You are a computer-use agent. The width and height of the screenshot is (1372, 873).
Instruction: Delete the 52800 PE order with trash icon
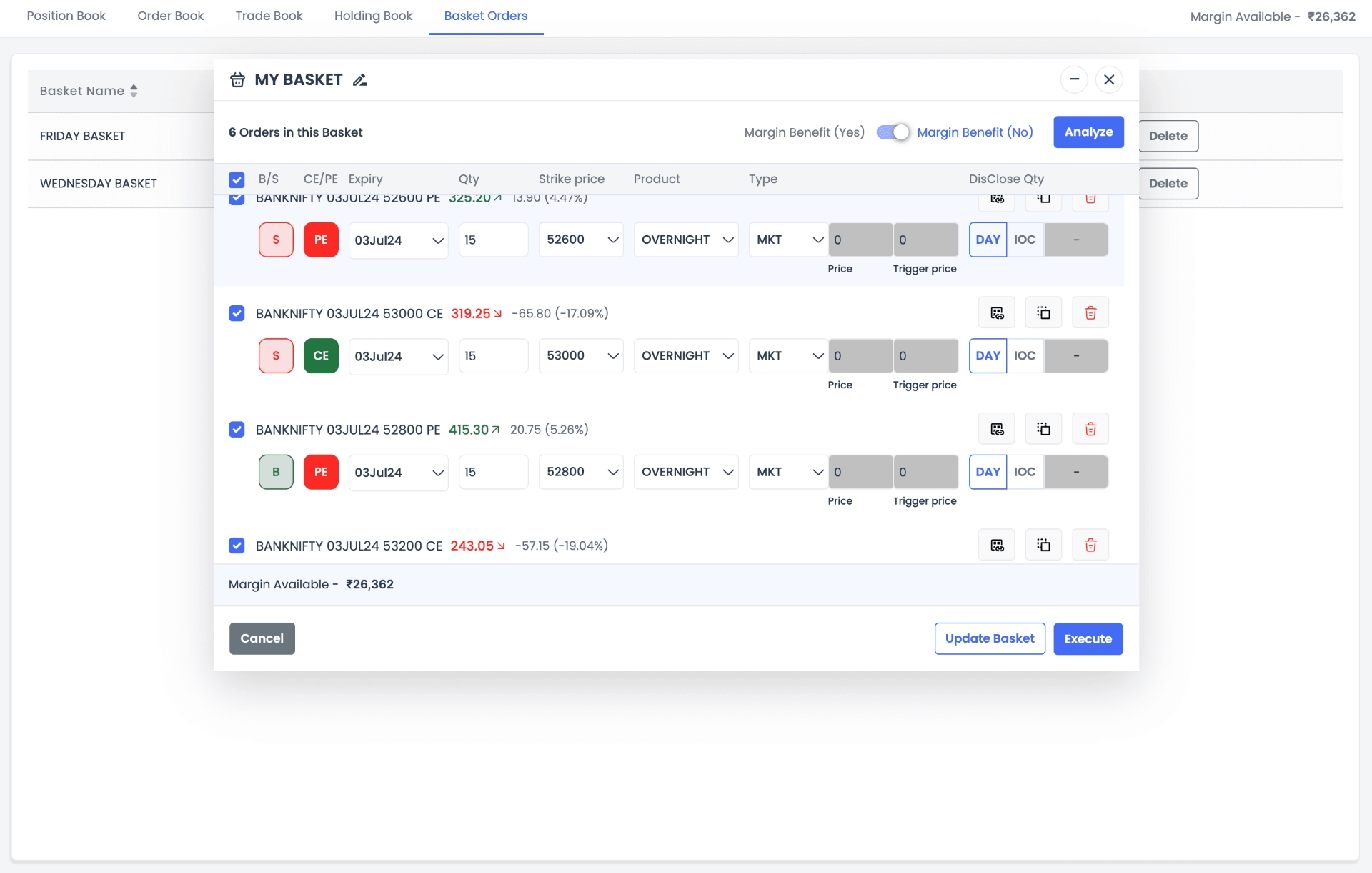point(1090,429)
